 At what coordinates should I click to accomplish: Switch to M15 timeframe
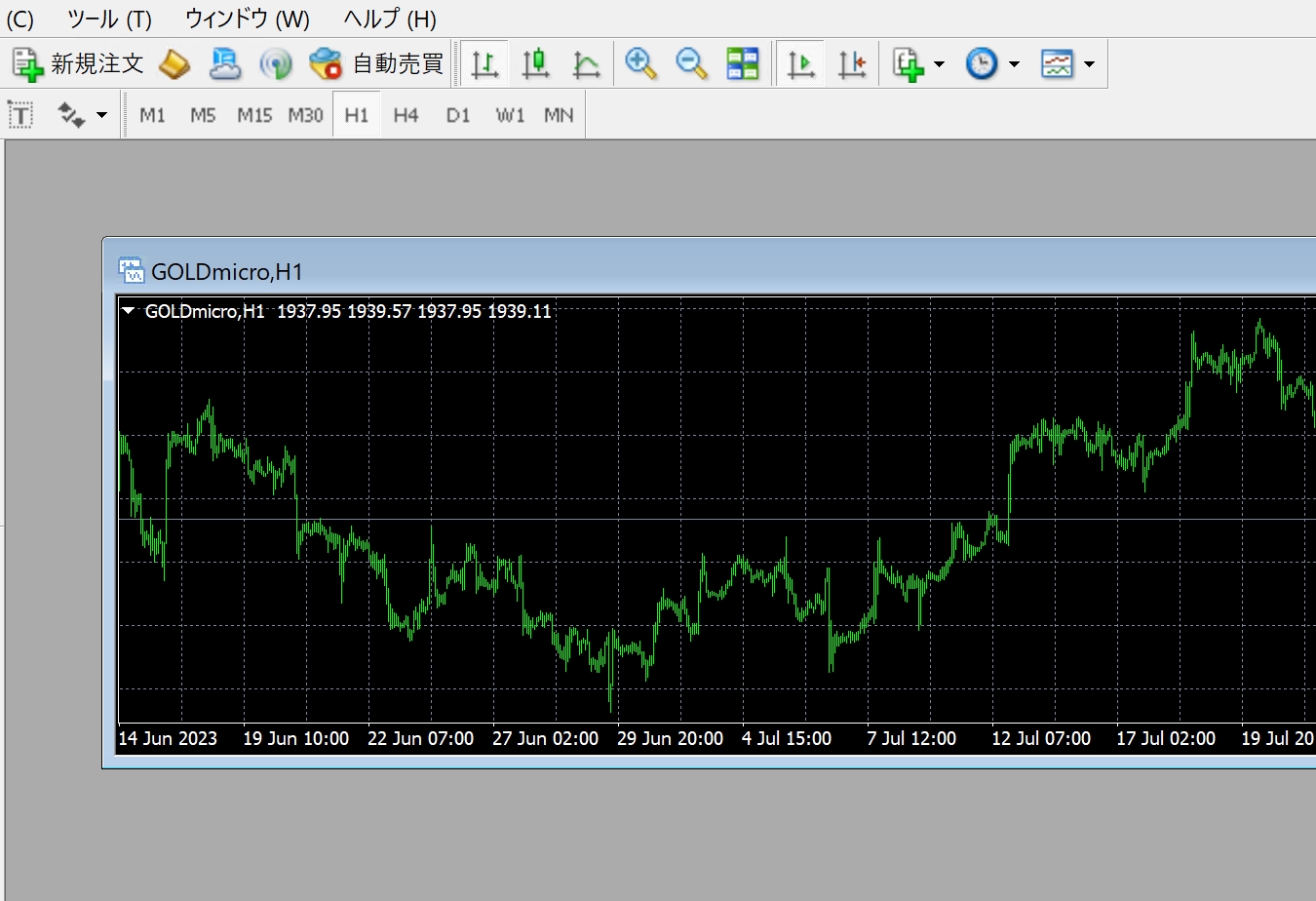pos(254,115)
